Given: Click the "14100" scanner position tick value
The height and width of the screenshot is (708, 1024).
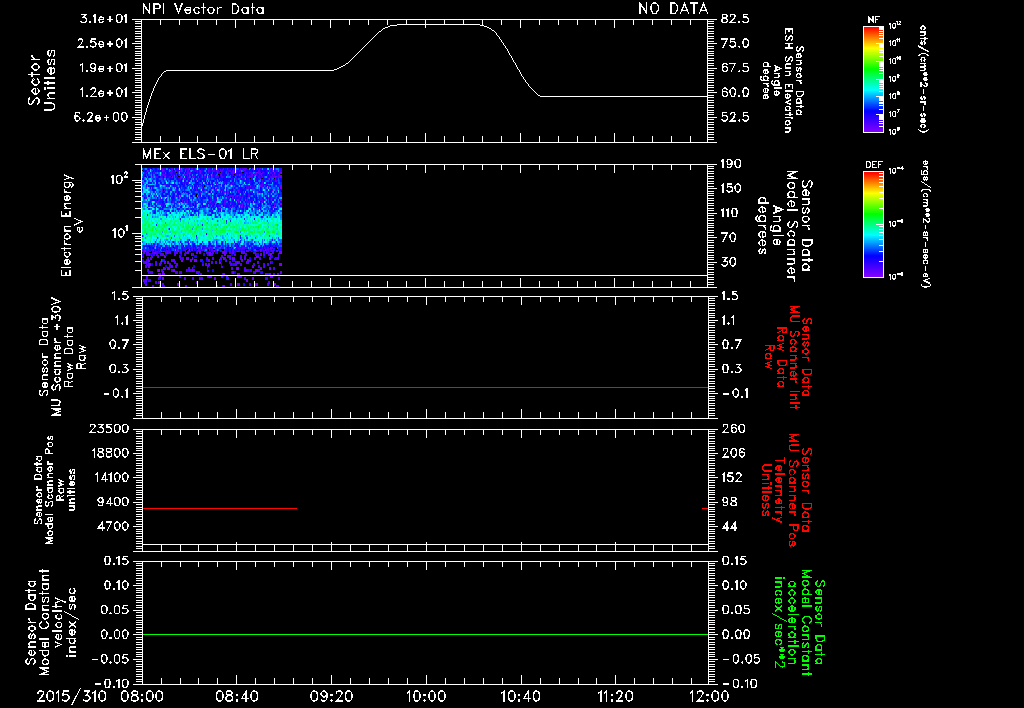Looking at the screenshot, I should [x=109, y=477].
